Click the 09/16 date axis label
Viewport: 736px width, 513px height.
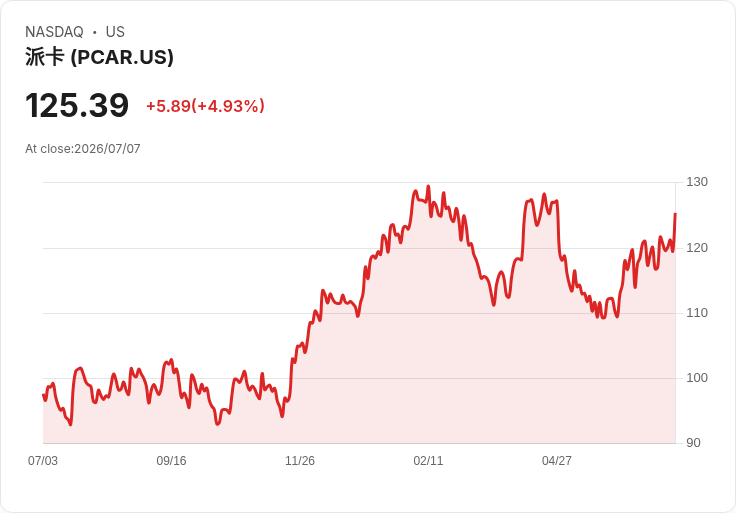point(171,461)
